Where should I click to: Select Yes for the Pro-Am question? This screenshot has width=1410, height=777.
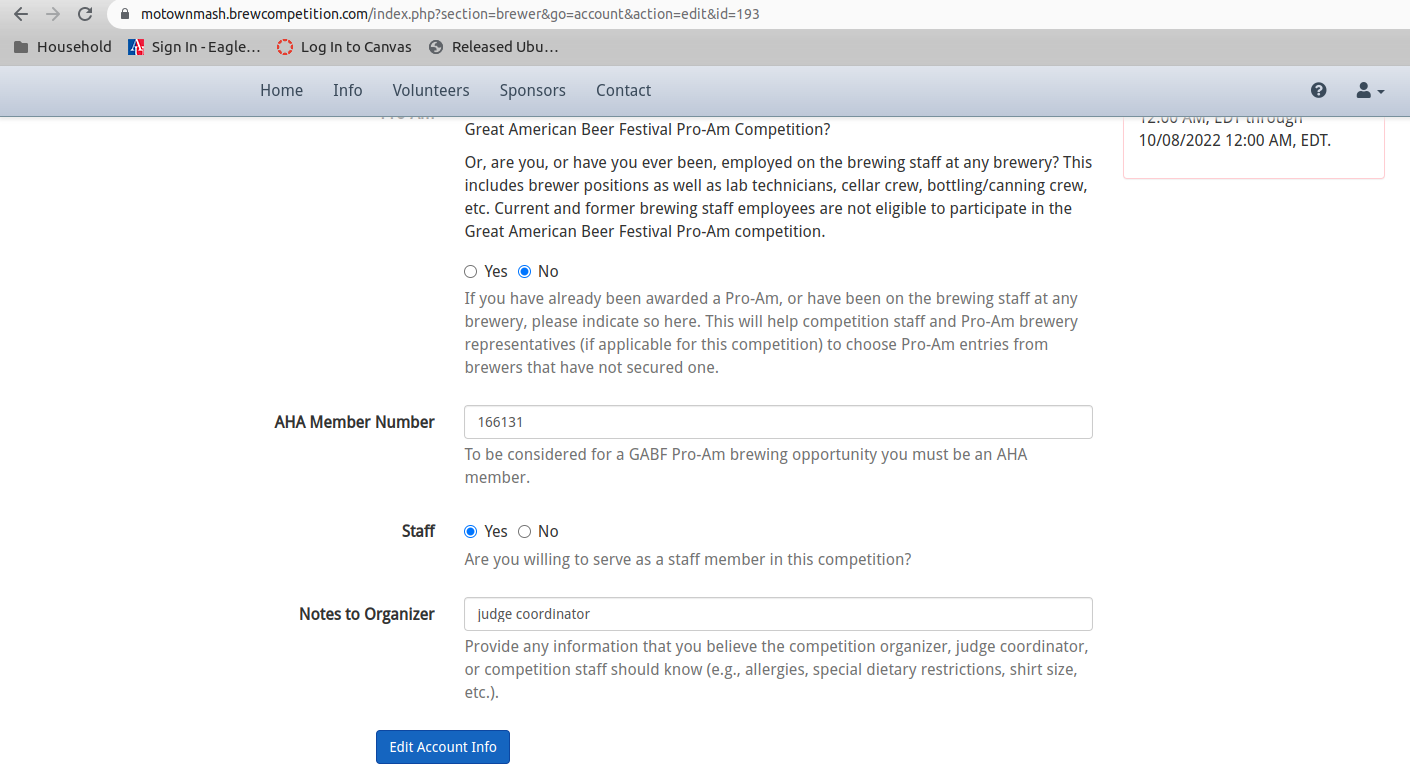pos(470,271)
